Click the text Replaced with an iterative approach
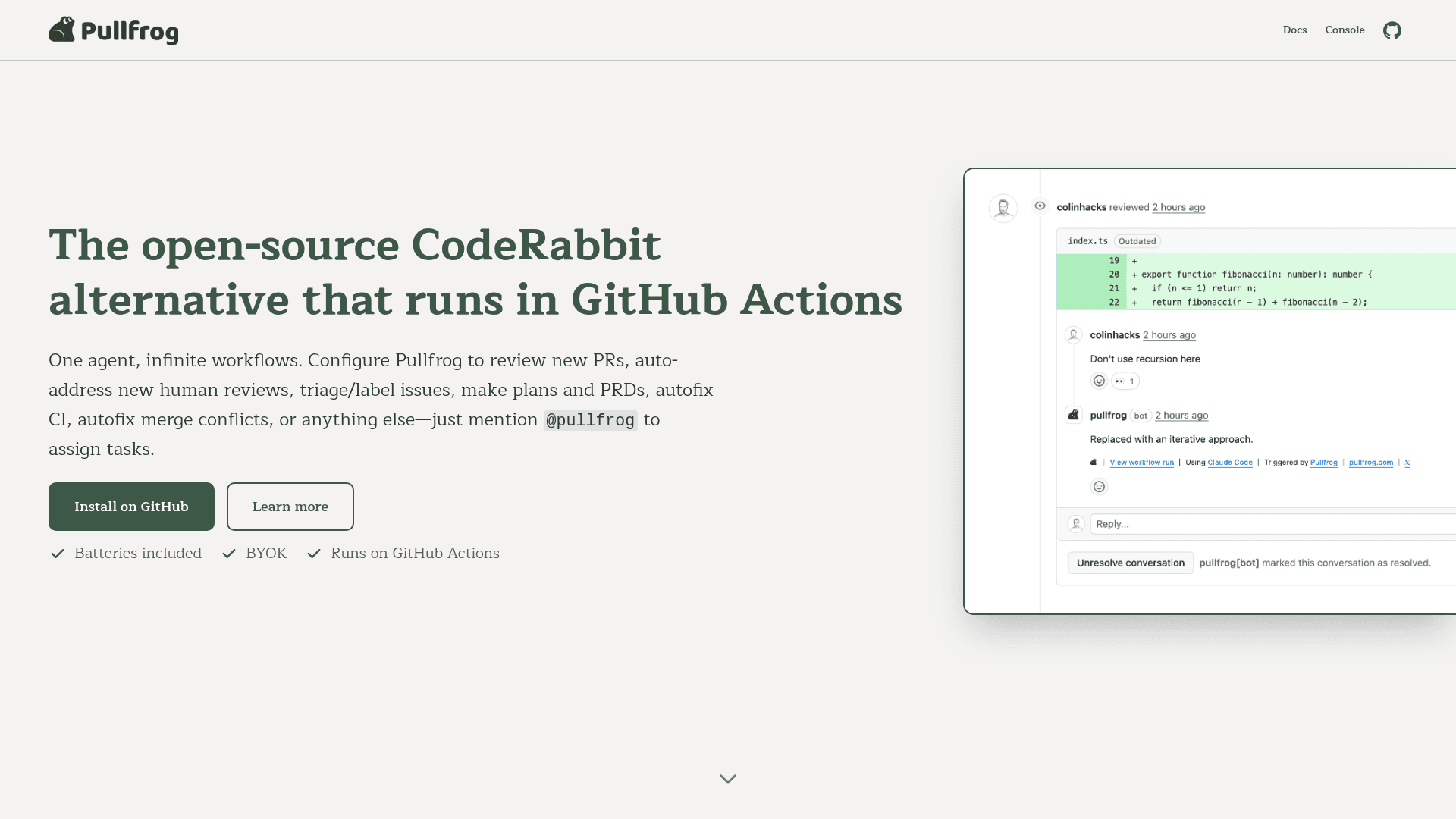Image resolution: width=1456 pixels, height=819 pixels. 1172,440
